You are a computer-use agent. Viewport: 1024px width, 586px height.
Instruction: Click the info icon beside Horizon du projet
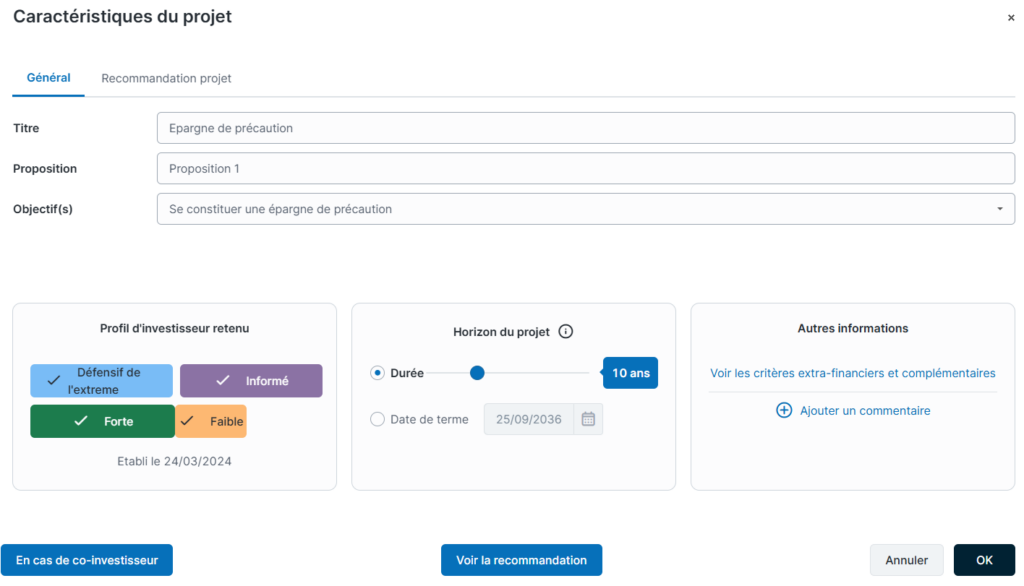click(x=566, y=332)
